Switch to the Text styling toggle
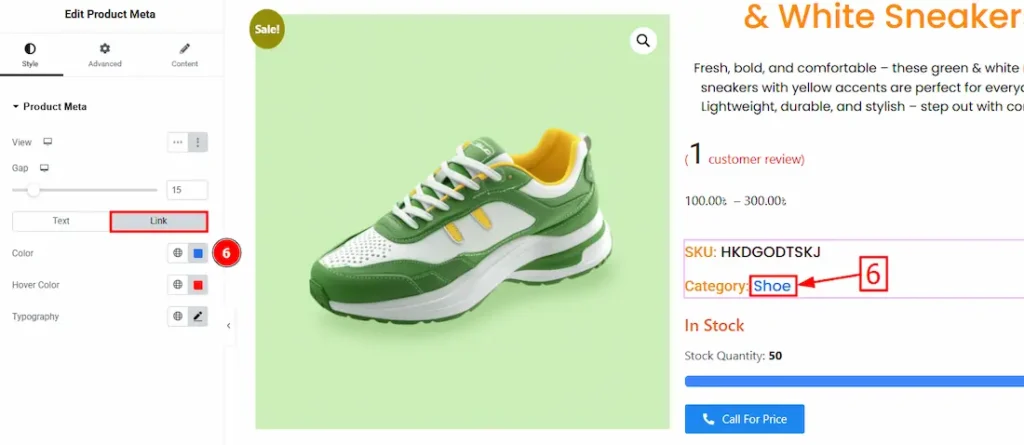Viewport: 1024px width, 445px height. click(61, 221)
